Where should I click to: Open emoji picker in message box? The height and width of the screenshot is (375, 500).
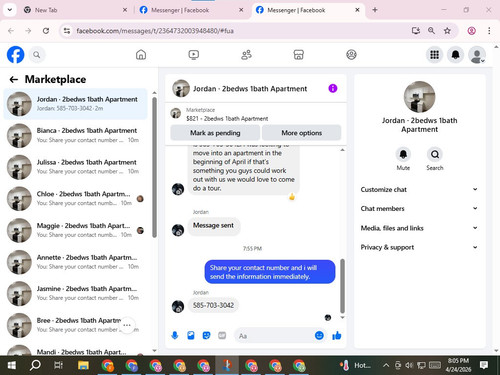click(319, 335)
